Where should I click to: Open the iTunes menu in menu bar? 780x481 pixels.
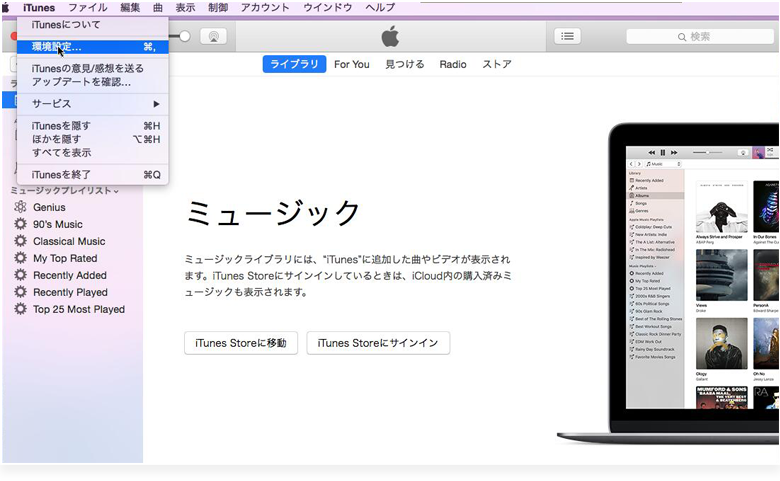(x=39, y=7)
